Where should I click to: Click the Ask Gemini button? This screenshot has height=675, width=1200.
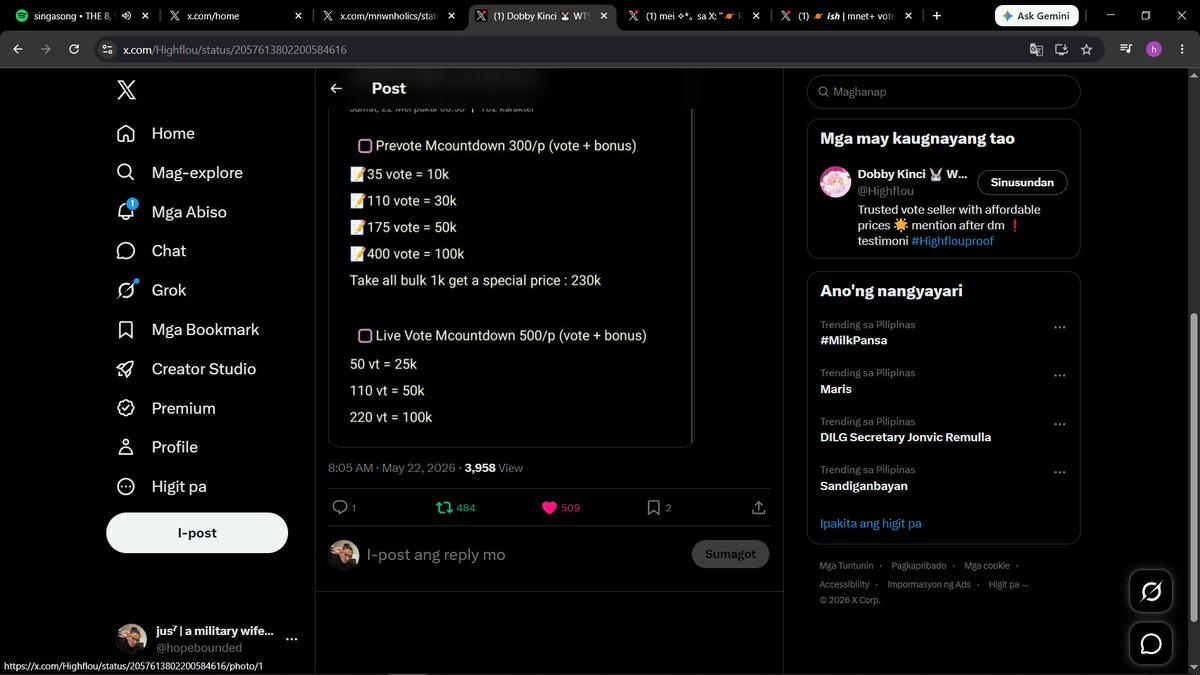[x=1036, y=16]
